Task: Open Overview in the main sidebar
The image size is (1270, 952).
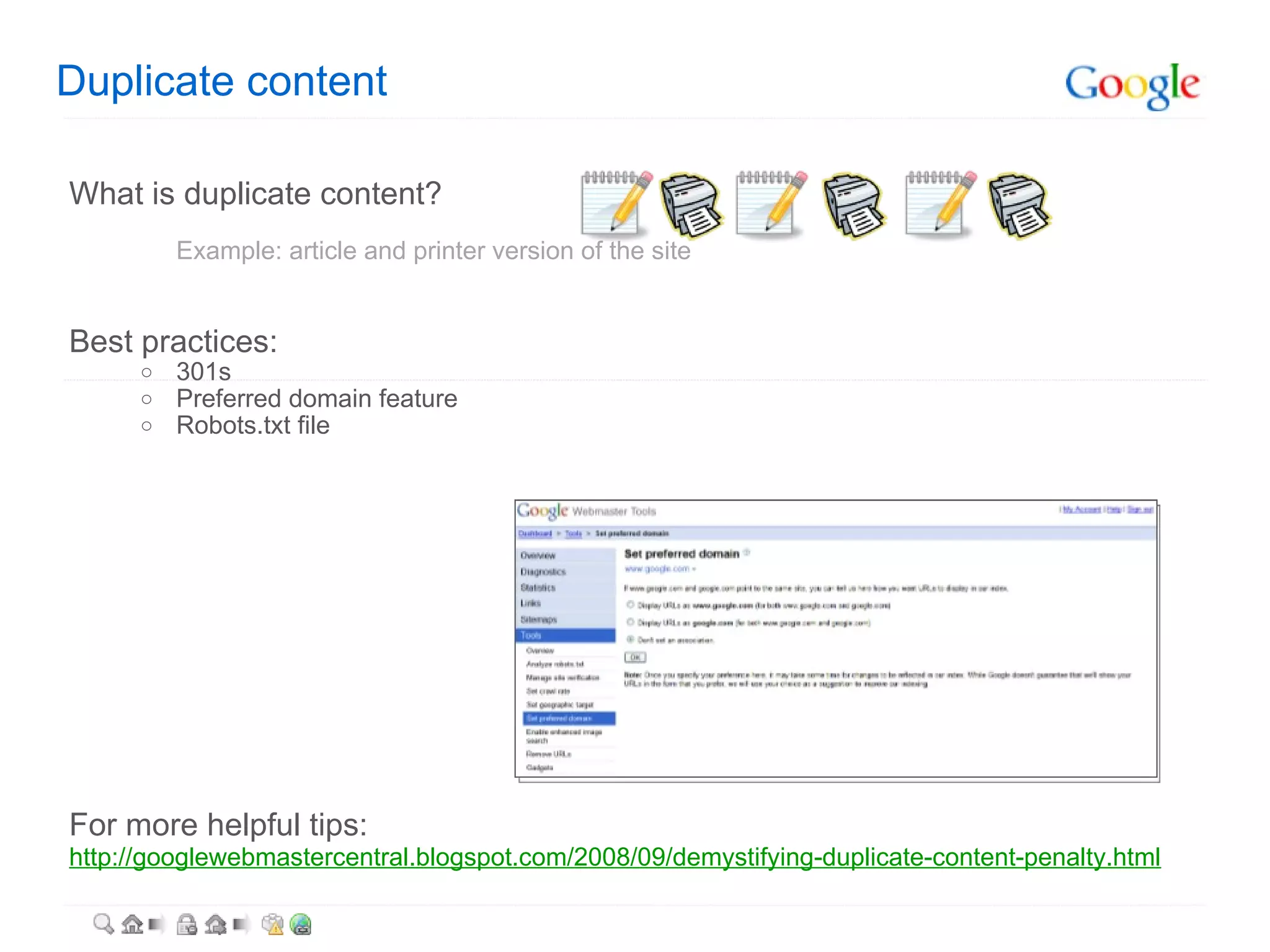Action: pyautogui.click(x=566, y=555)
